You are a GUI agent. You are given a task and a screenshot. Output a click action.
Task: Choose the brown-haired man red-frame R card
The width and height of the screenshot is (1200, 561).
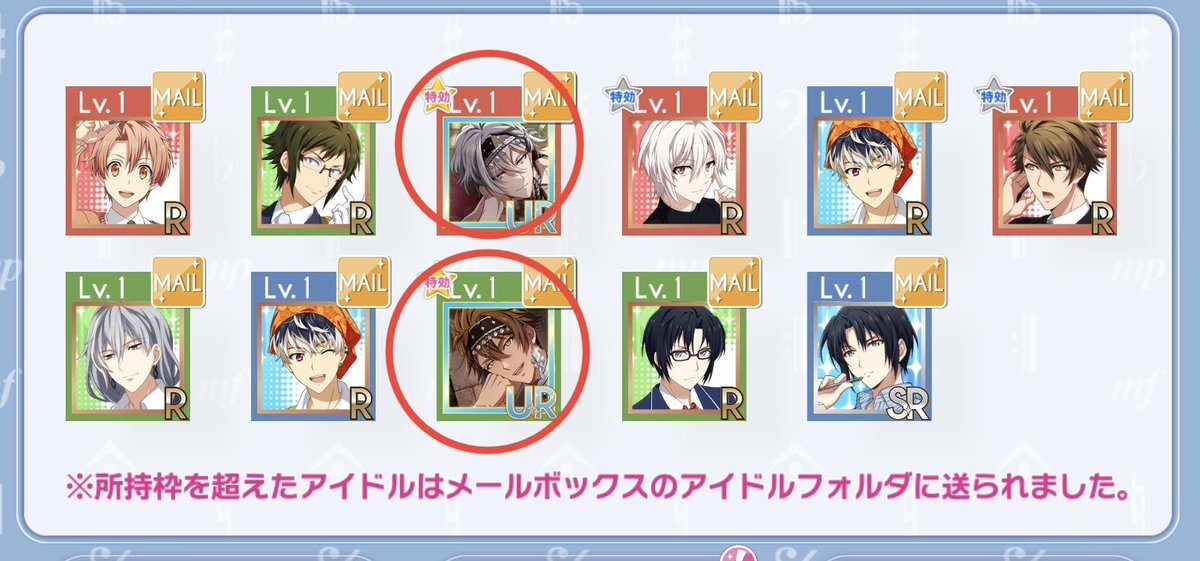(x=1053, y=161)
